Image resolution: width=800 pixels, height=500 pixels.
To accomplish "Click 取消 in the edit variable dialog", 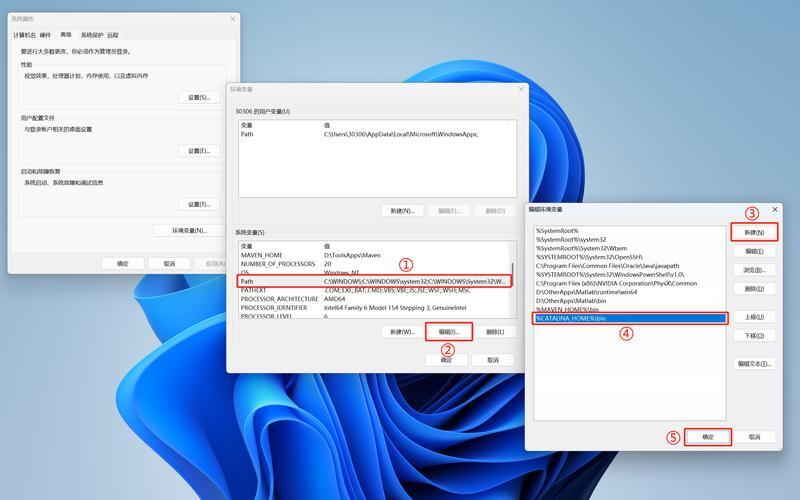I will pyautogui.click(x=754, y=437).
